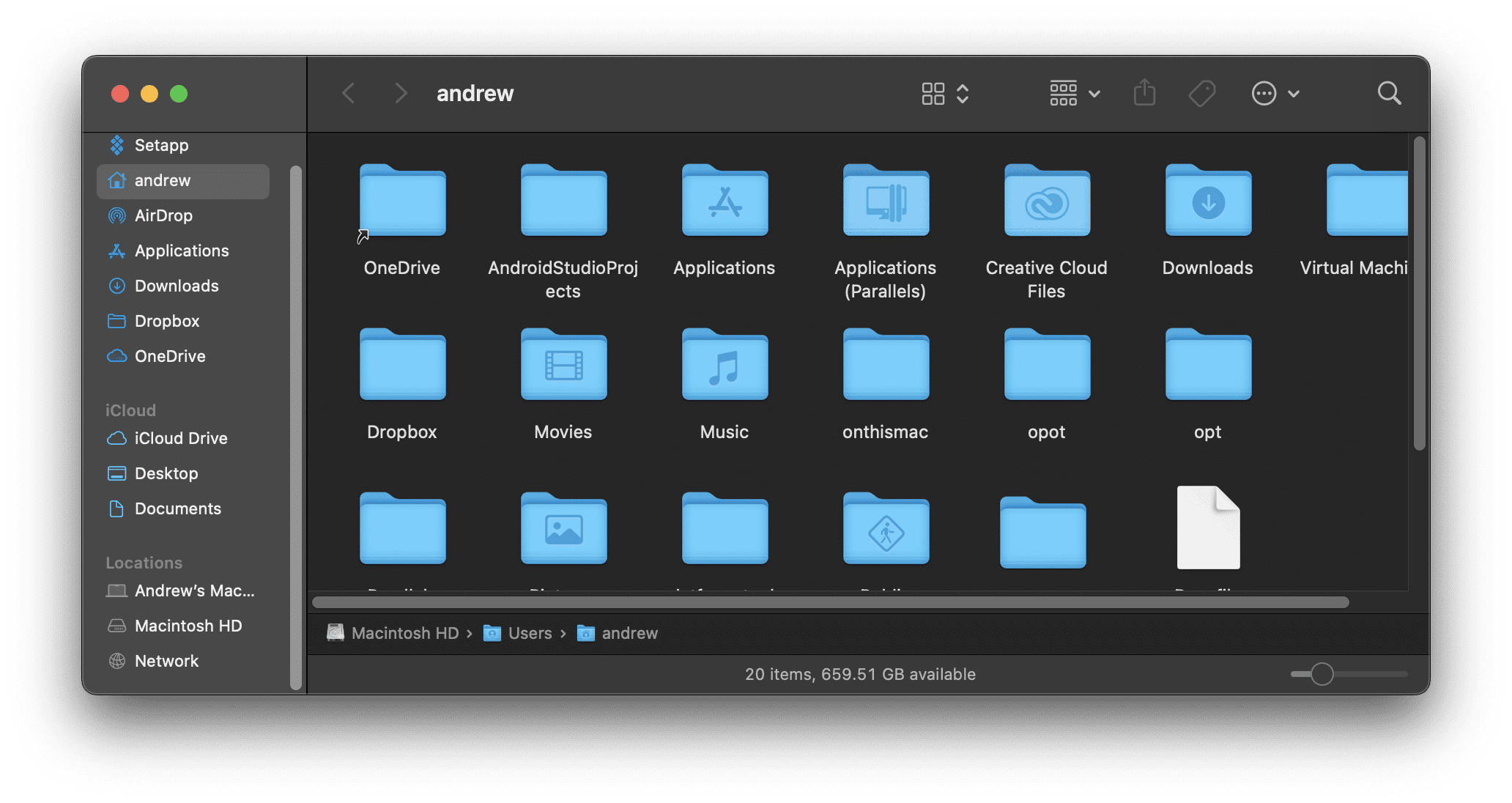This screenshot has height=803, width=1512.
Task: Click the Share toolbar icon
Action: point(1144,93)
